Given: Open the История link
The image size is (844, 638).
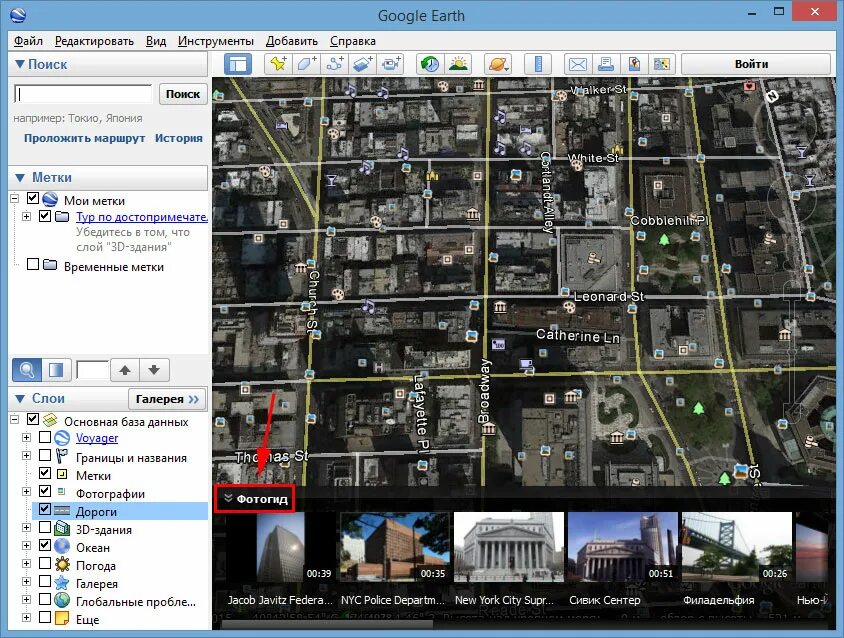Looking at the screenshot, I should (x=179, y=138).
